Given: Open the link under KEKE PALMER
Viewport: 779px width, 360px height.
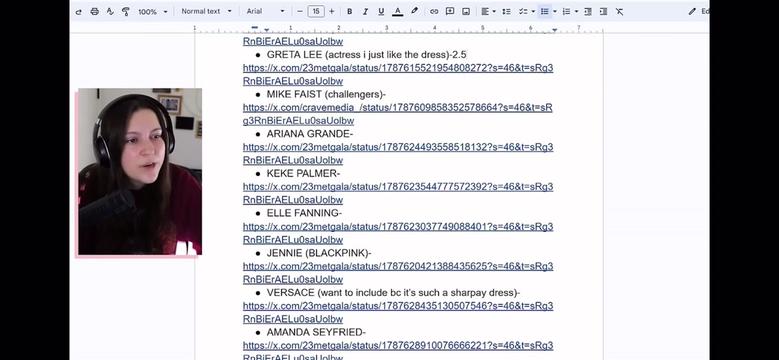Looking at the screenshot, I should tap(398, 193).
